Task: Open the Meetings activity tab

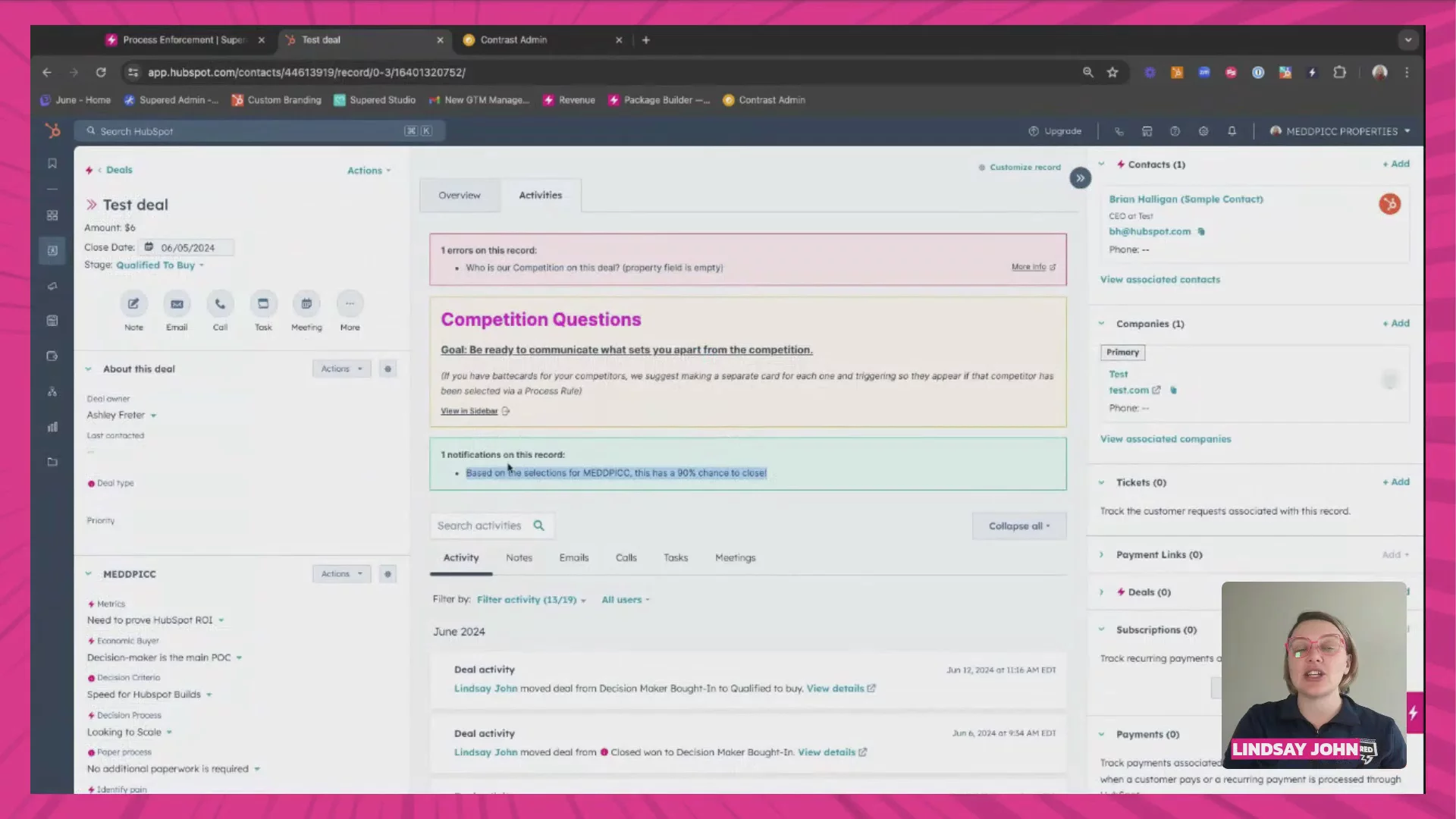Action: 736,557
